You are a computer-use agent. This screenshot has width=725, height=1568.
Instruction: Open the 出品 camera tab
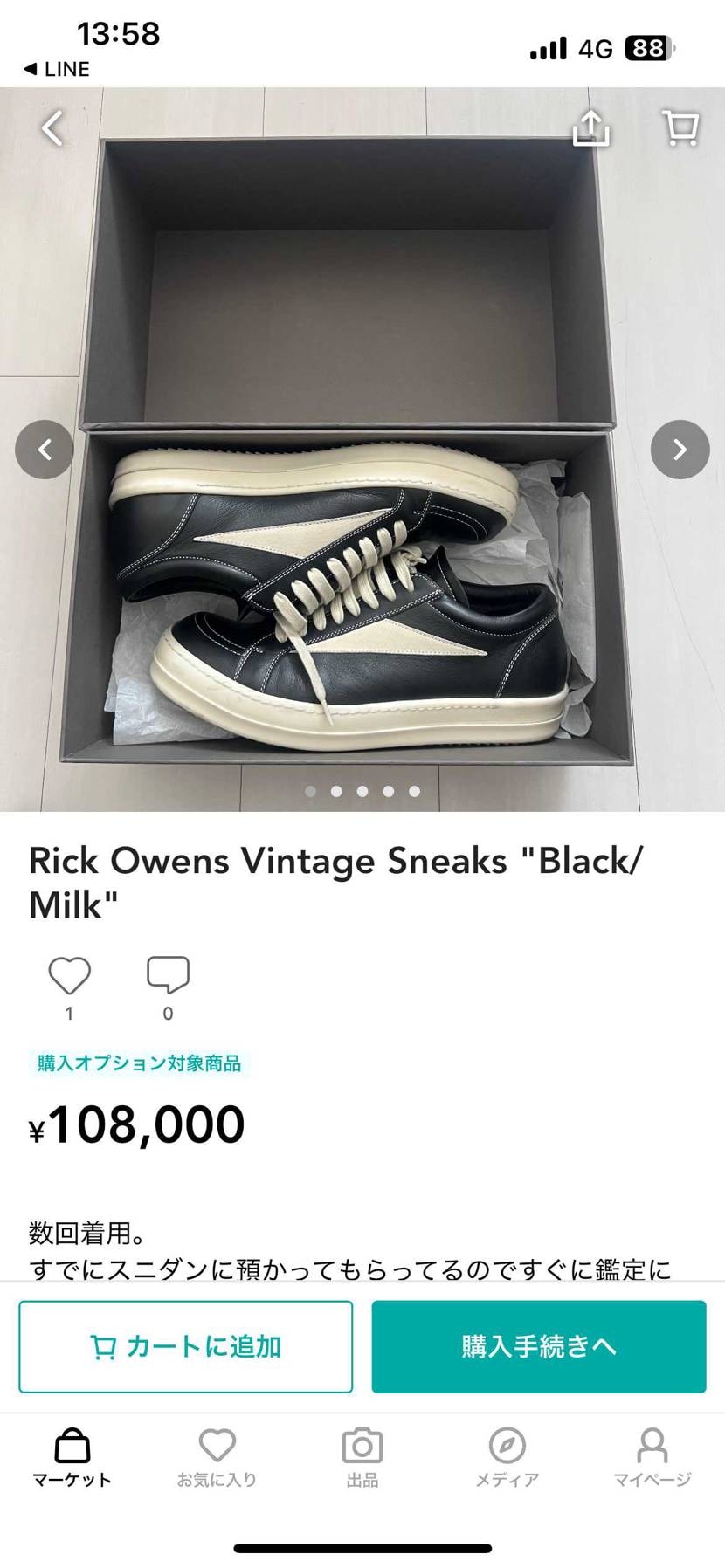362,1458
